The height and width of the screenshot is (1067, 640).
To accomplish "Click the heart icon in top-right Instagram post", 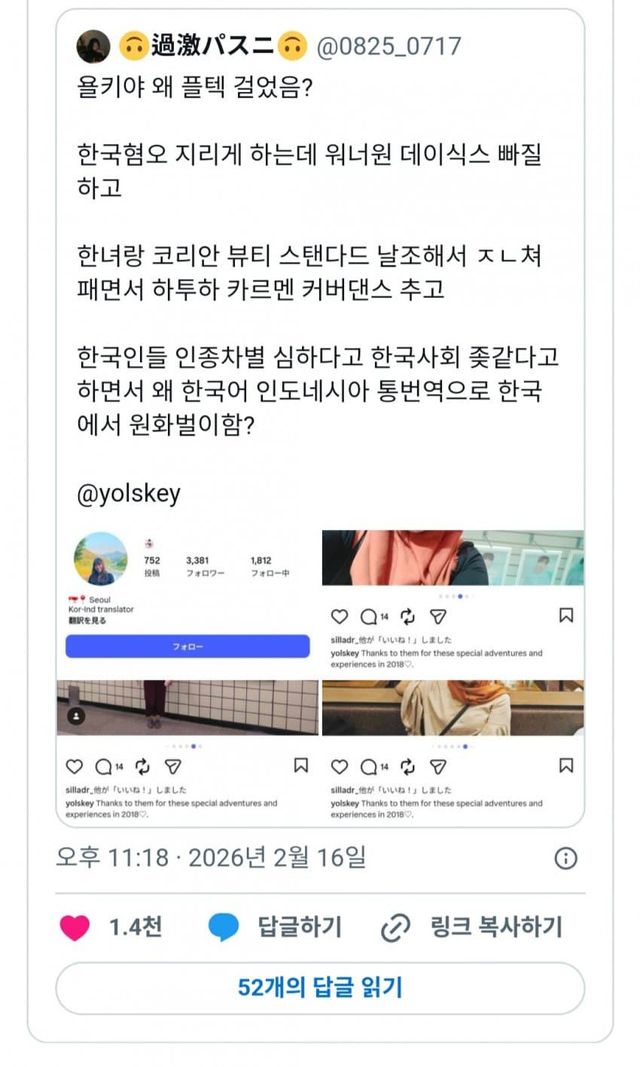I will pyautogui.click(x=339, y=617).
